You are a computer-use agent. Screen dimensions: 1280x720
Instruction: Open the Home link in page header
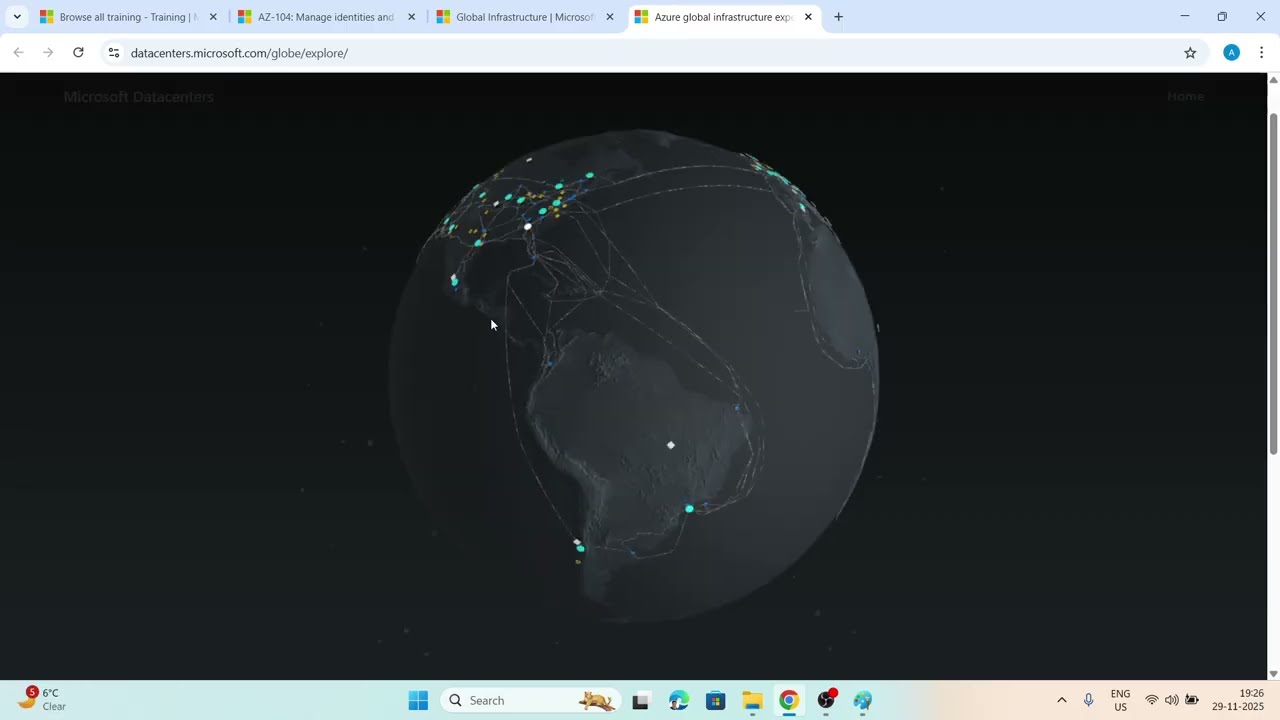click(x=1185, y=96)
